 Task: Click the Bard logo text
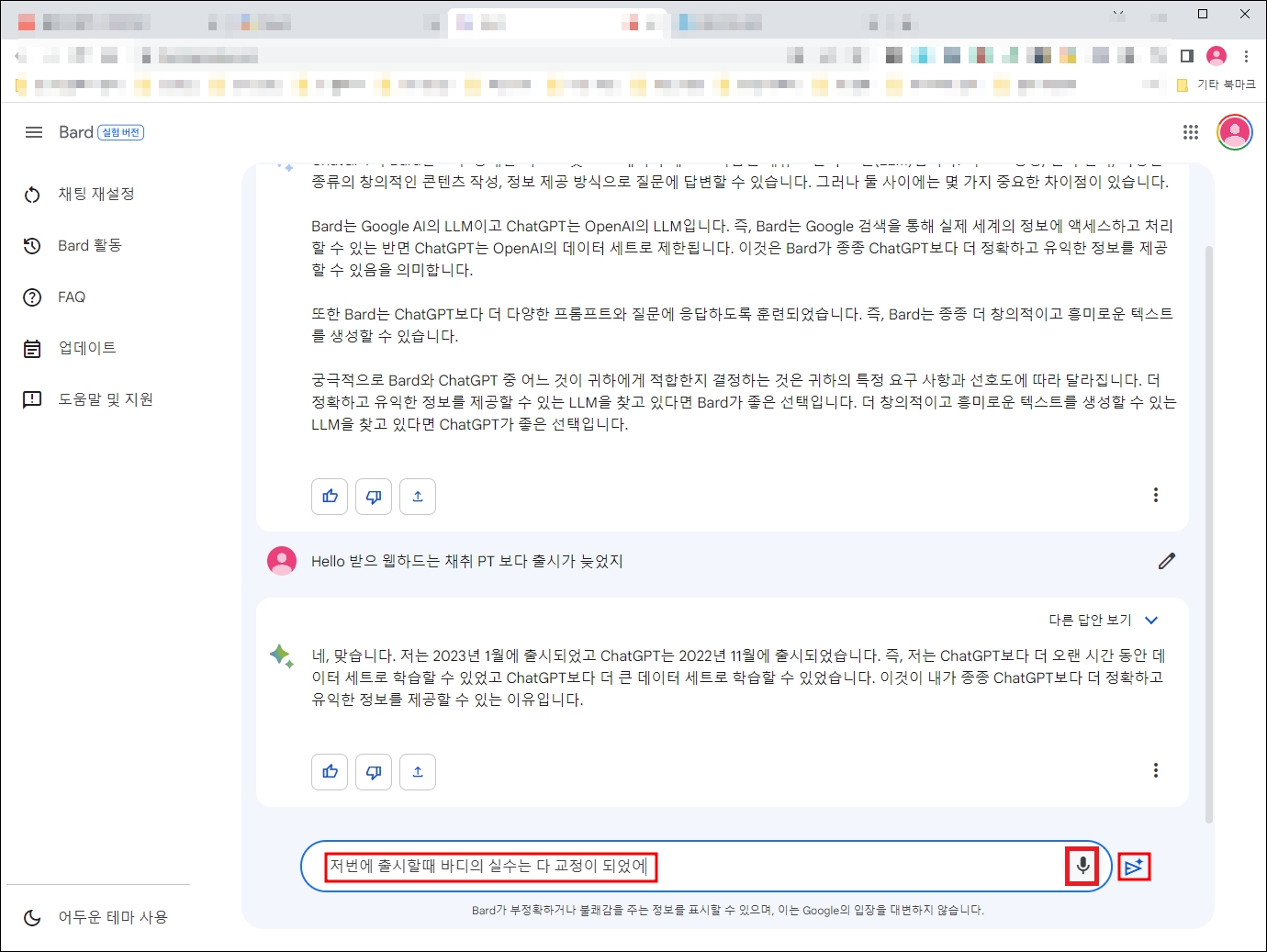point(76,132)
